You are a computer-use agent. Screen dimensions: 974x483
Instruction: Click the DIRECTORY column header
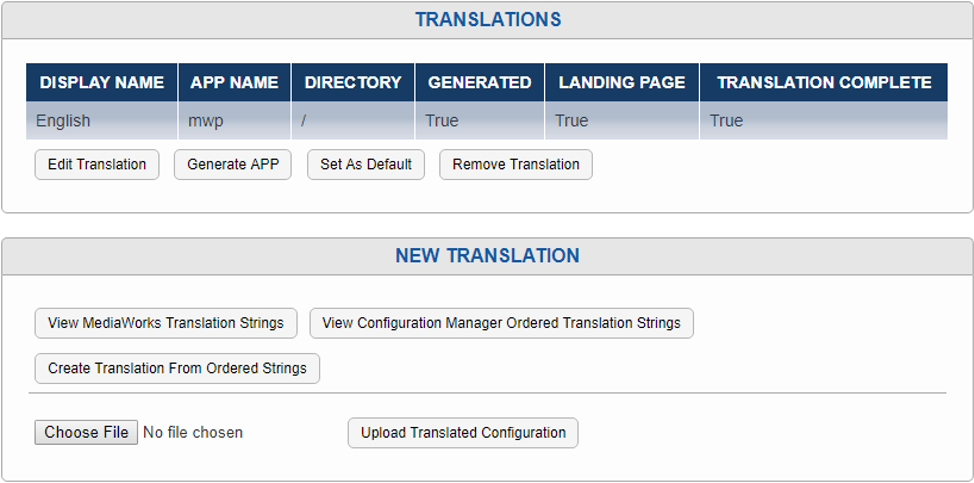coord(353,83)
